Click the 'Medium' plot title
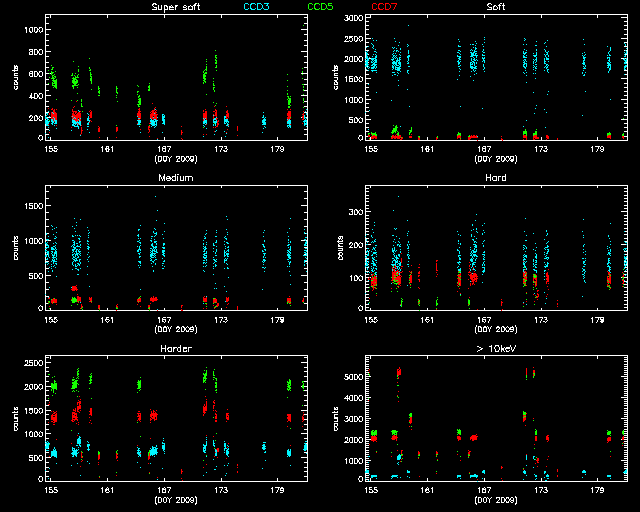The width and height of the screenshot is (640, 512). [174, 177]
